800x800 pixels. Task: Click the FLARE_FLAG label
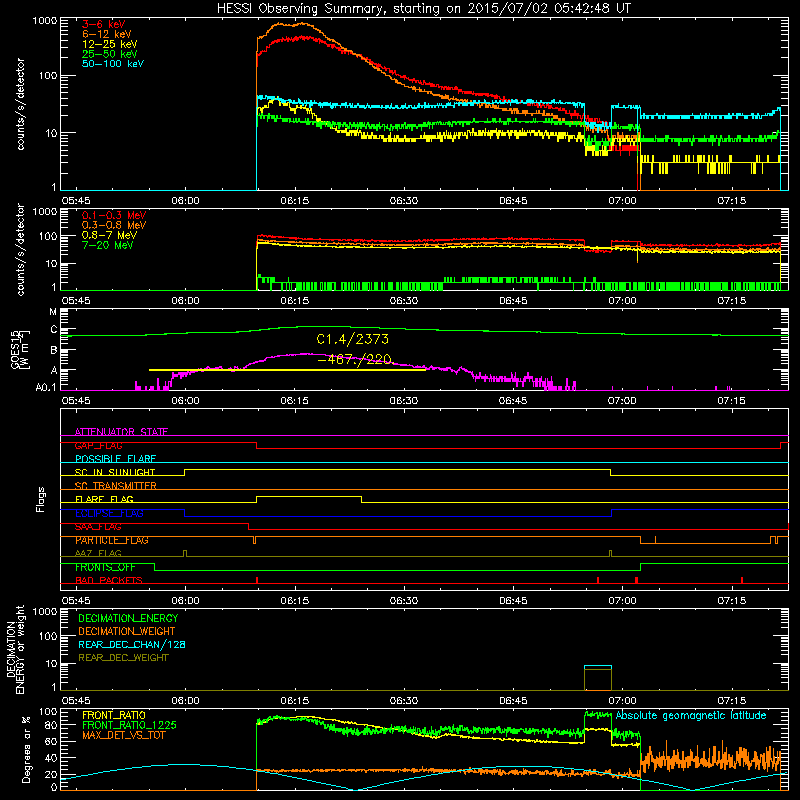pos(104,499)
